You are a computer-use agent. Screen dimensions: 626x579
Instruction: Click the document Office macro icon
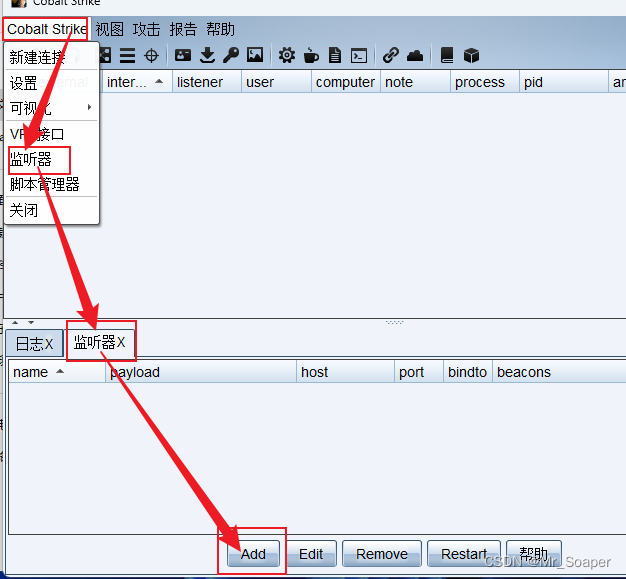click(x=335, y=55)
